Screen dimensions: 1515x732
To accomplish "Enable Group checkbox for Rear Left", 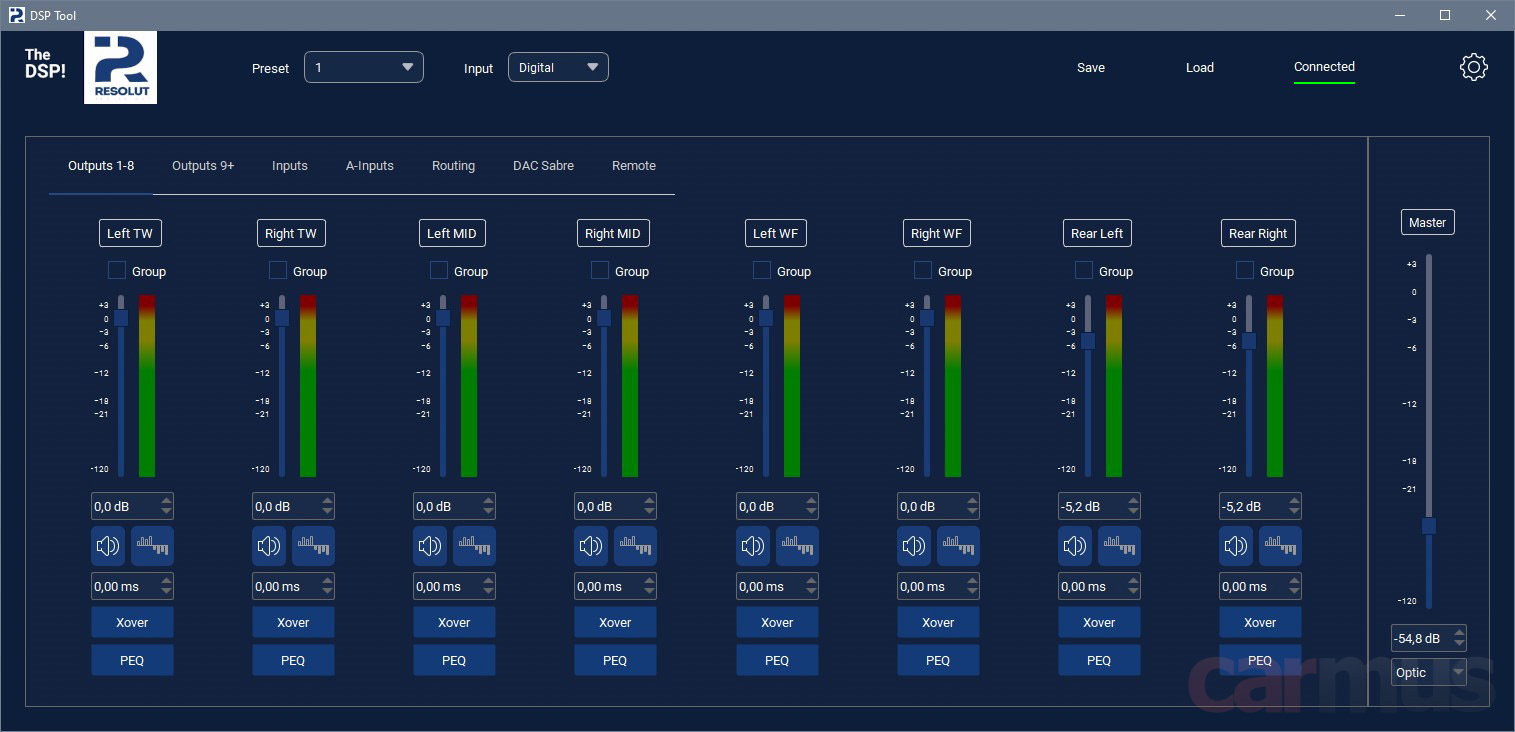I will pyautogui.click(x=1084, y=270).
